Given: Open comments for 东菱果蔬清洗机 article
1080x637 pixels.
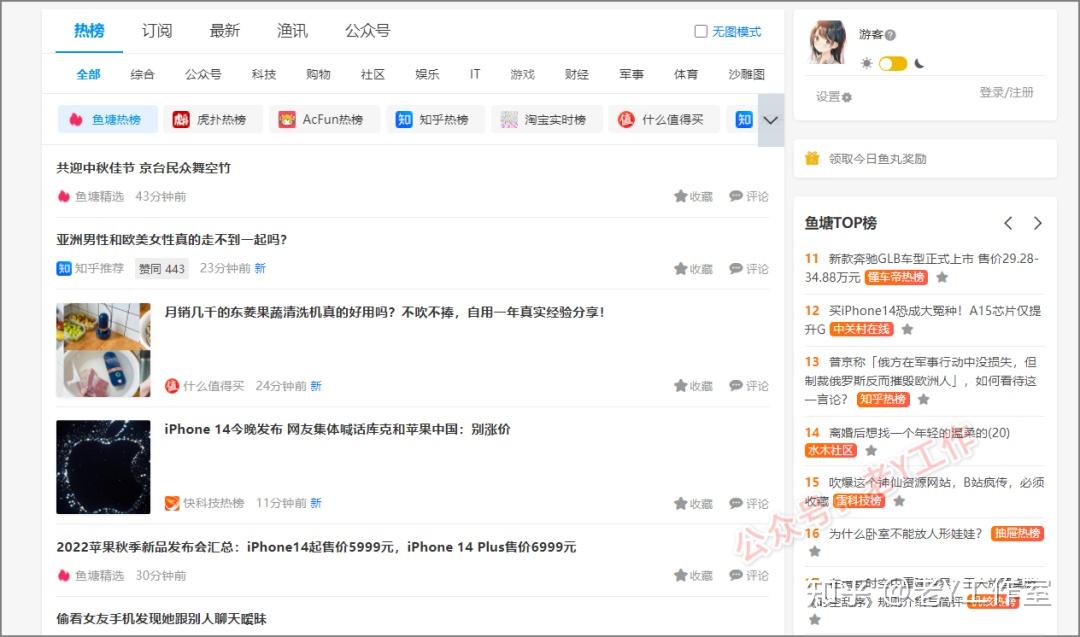Looking at the screenshot, I should click(749, 386).
